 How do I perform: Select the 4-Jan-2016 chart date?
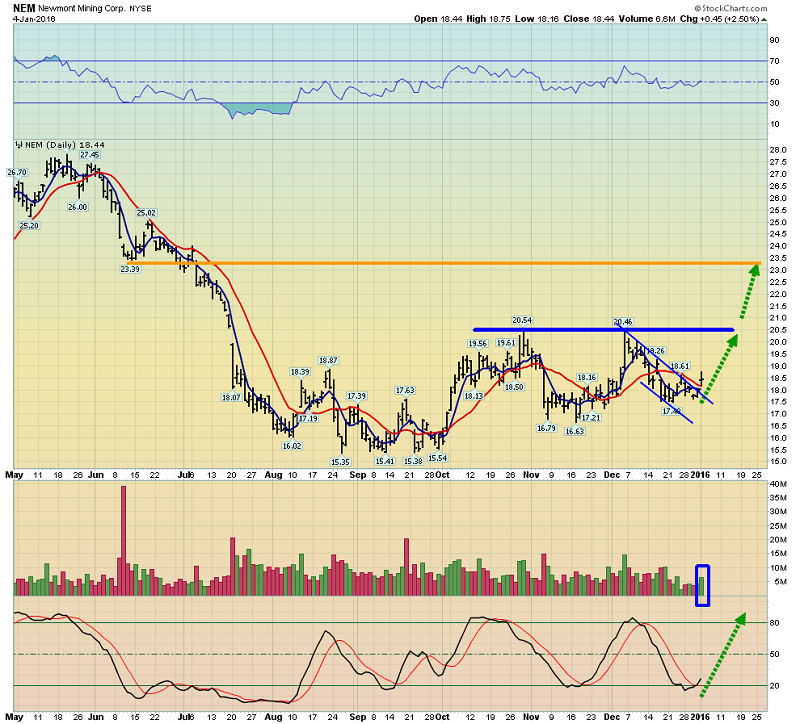(x=34, y=19)
